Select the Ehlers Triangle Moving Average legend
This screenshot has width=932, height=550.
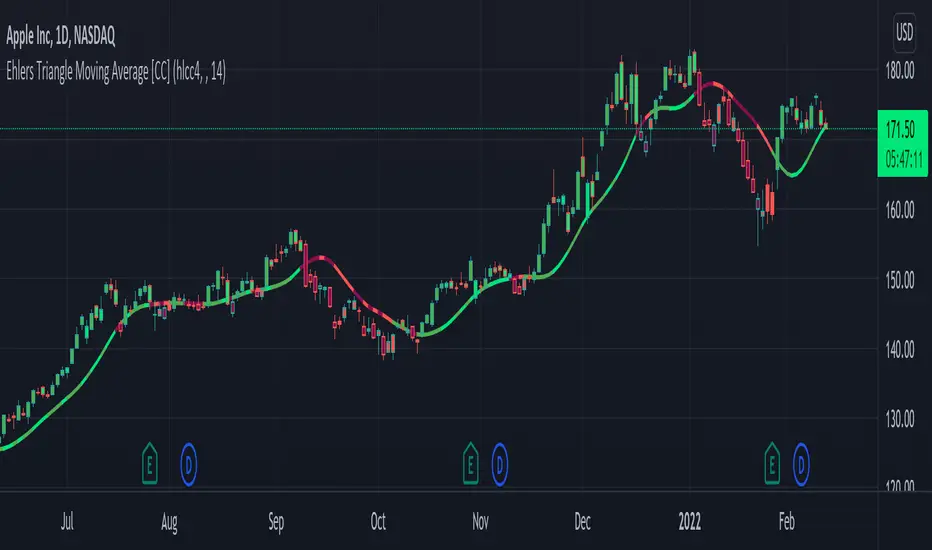(x=116, y=72)
